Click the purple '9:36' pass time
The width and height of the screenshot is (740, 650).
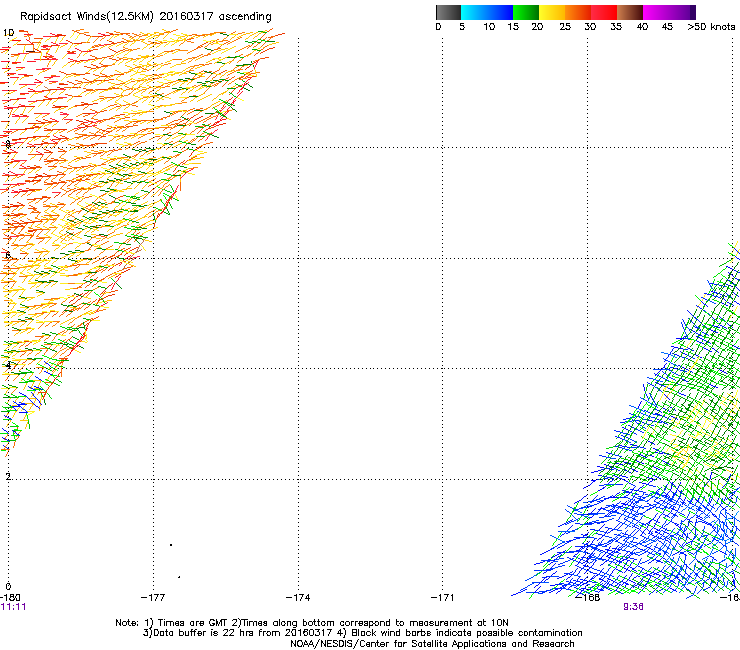(633, 607)
